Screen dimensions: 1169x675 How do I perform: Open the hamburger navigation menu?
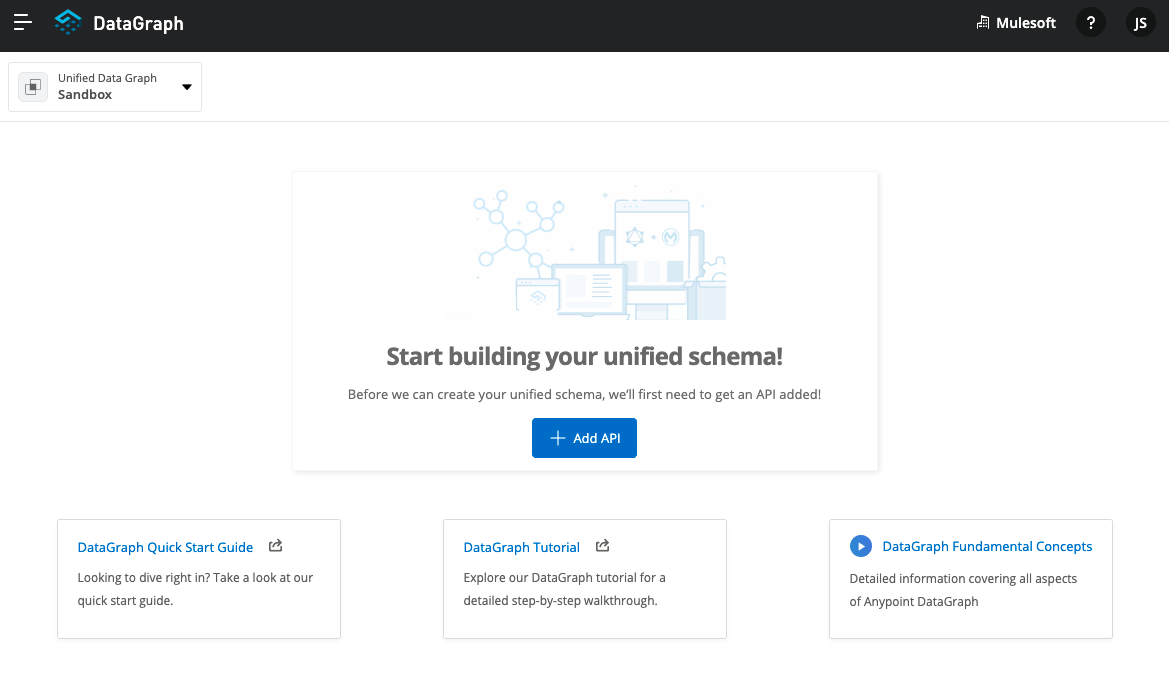tap(22, 22)
